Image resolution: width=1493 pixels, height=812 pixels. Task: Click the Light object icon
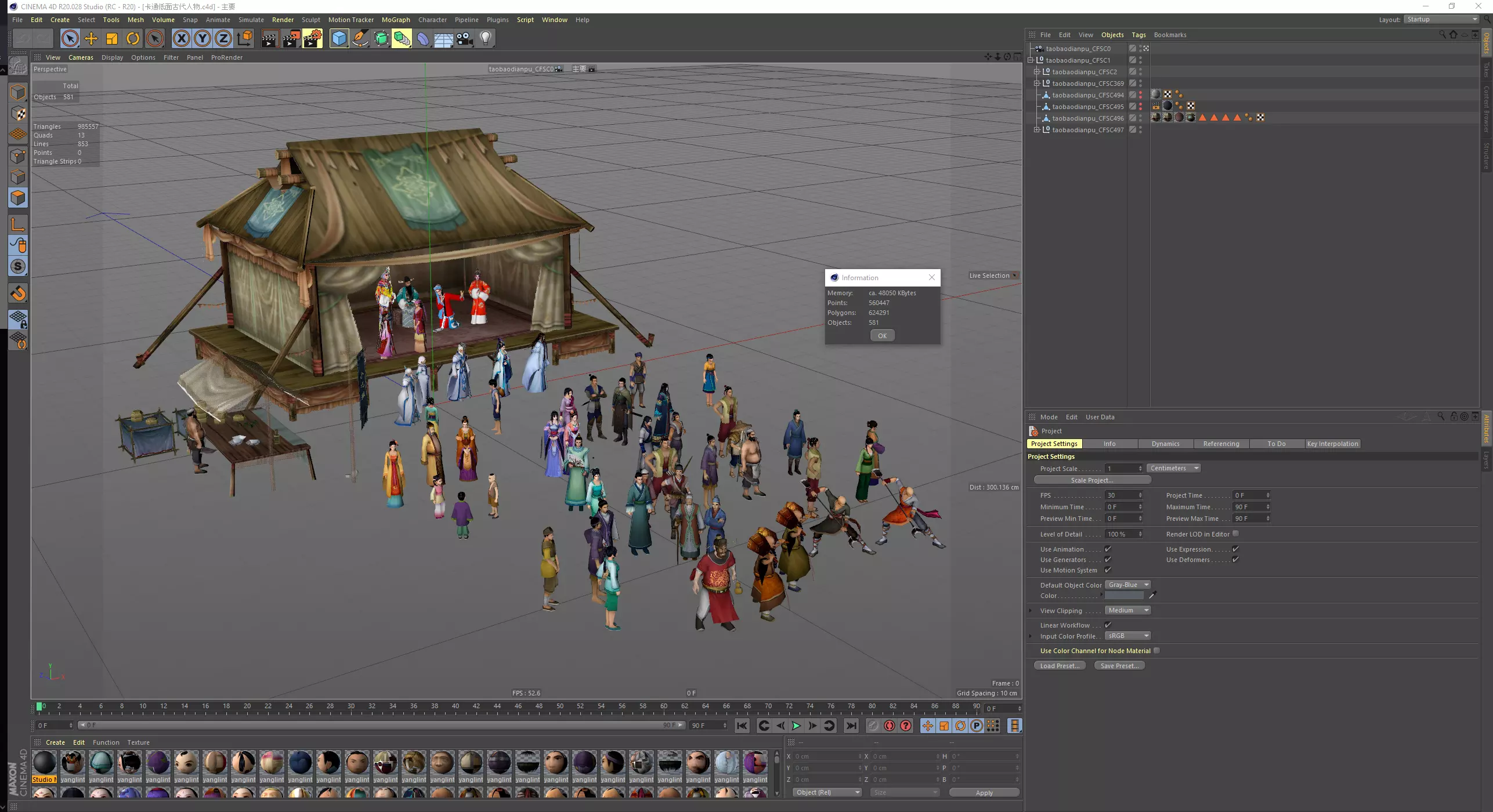(x=486, y=39)
